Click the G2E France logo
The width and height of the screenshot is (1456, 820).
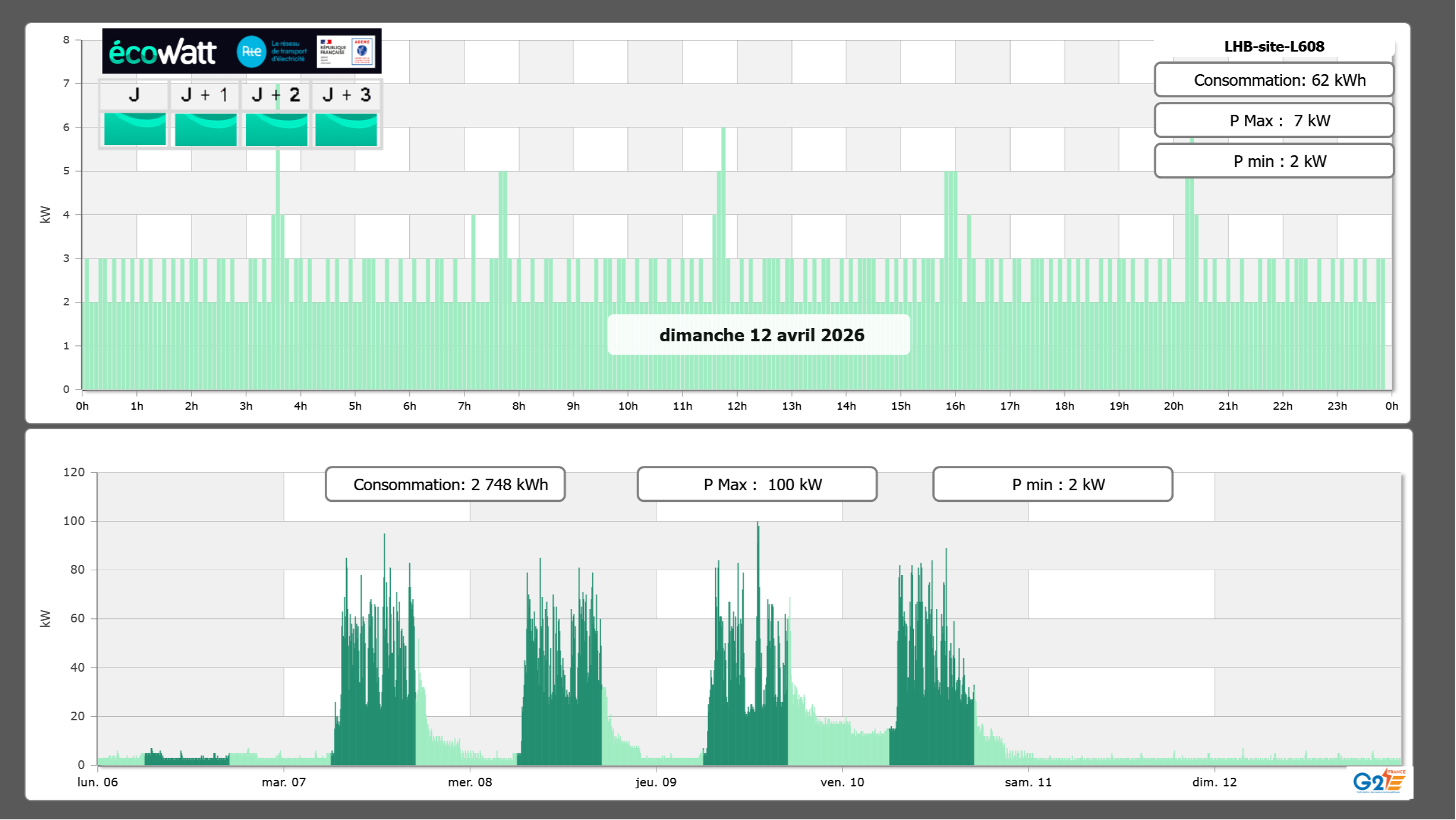click(1379, 781)
